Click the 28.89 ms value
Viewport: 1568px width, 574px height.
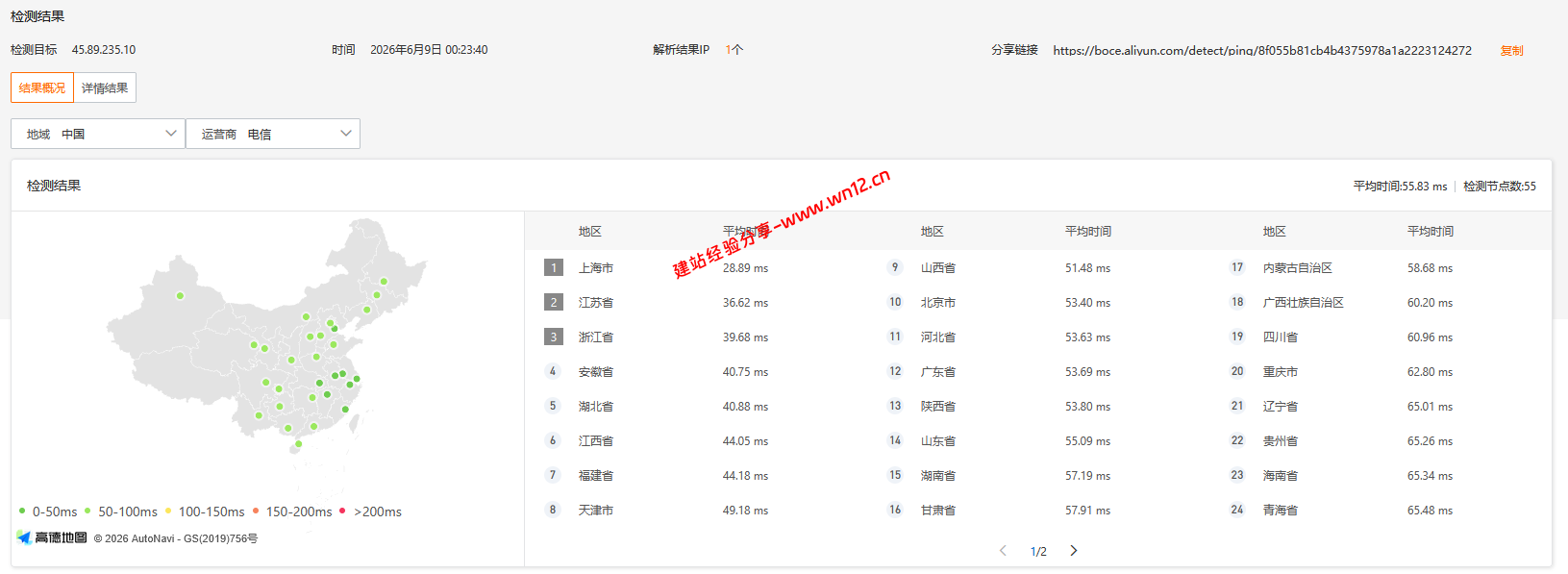pyautogui.click(x=745, y=268)
